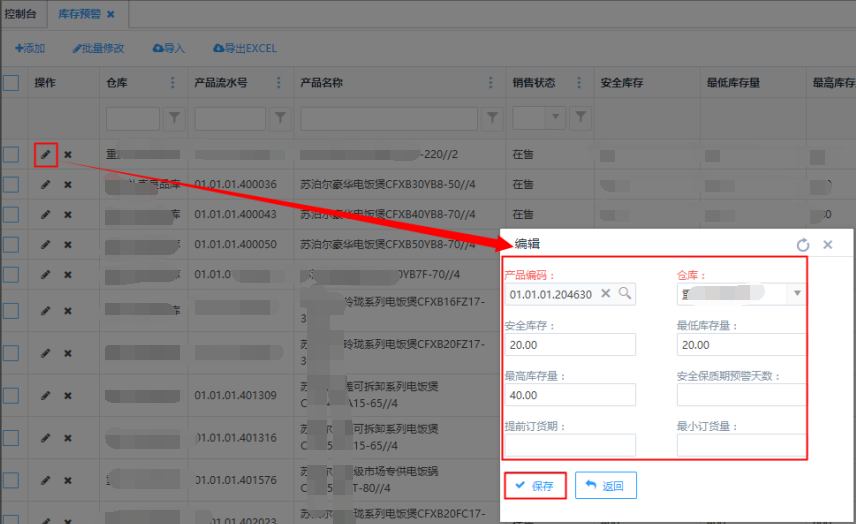Click the 导出EXCEL toolbar item
This screenshot has width=856, height=524.
click(245, 48)
